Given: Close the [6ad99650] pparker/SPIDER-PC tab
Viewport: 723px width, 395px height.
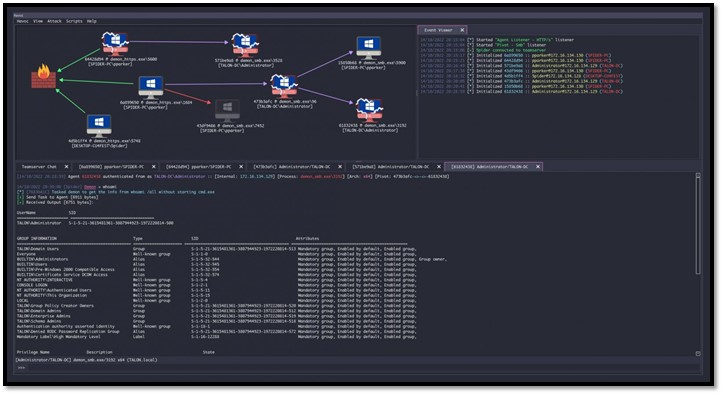Looking at the screenshot, I should tap(154, 167).
